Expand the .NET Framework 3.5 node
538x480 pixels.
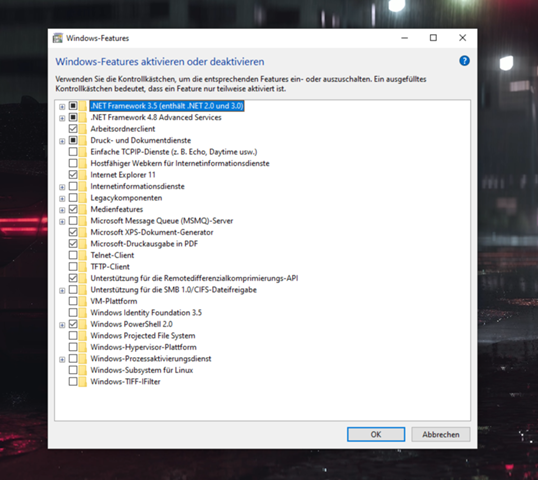click(x=62, y=107)
